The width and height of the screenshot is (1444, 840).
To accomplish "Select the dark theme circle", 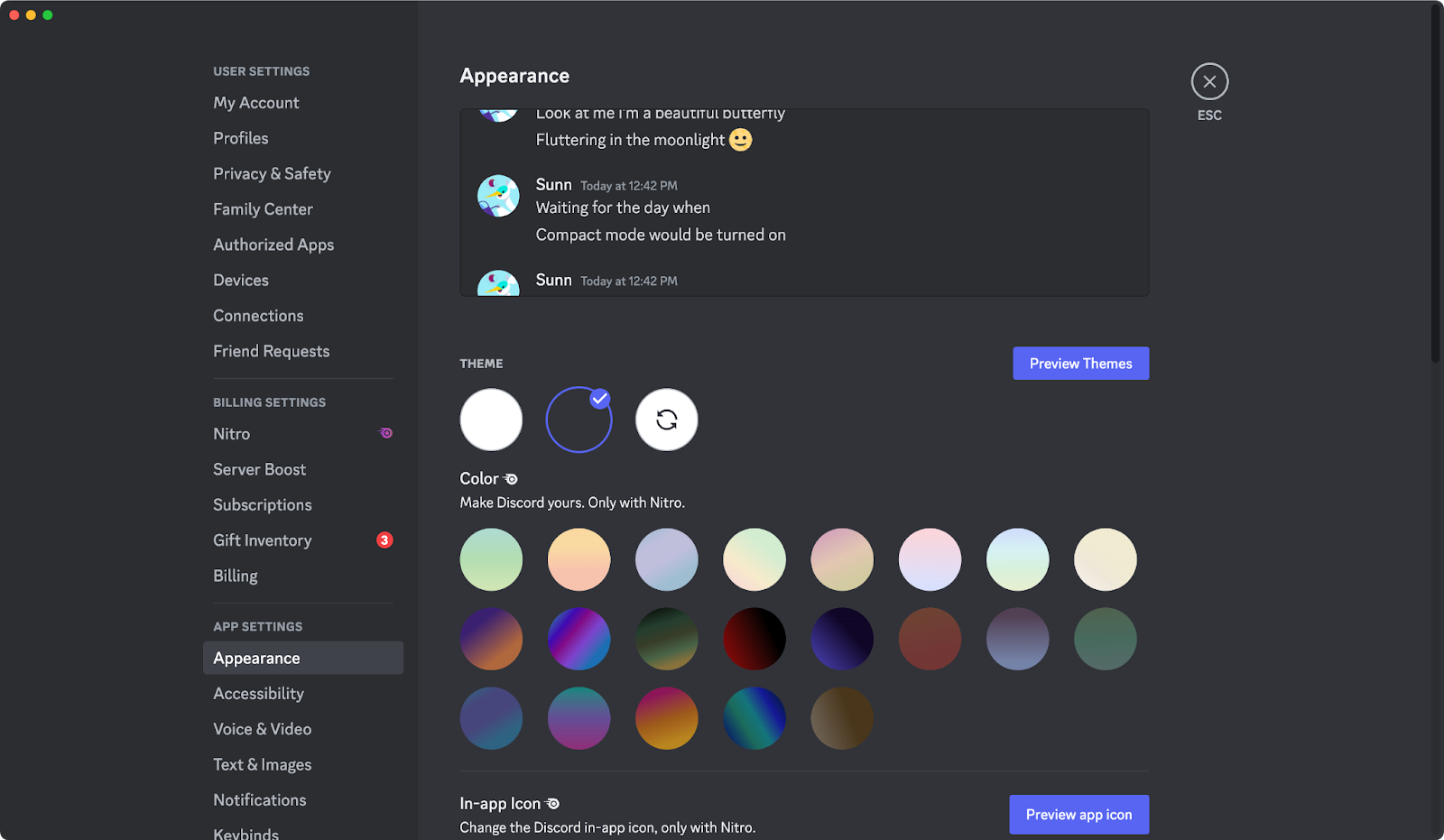I will coord(579,420).
